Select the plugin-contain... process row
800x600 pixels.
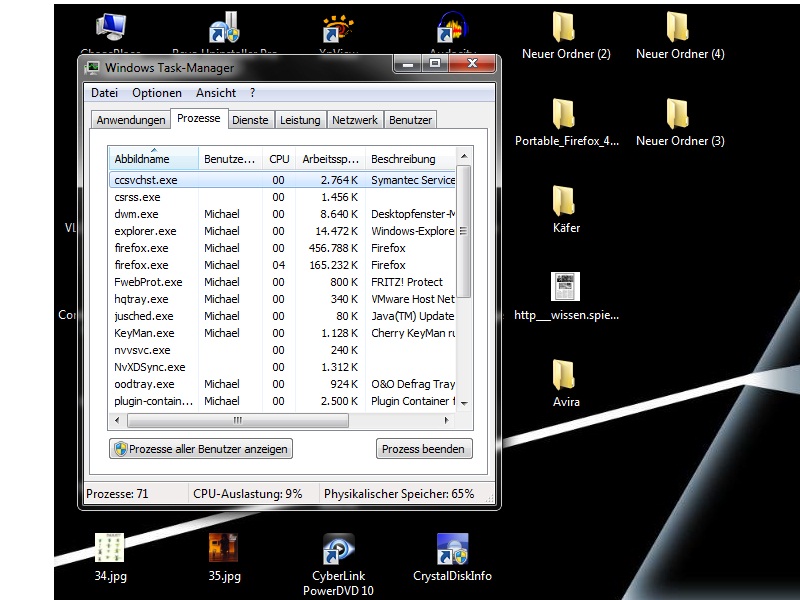pos(282,401)
